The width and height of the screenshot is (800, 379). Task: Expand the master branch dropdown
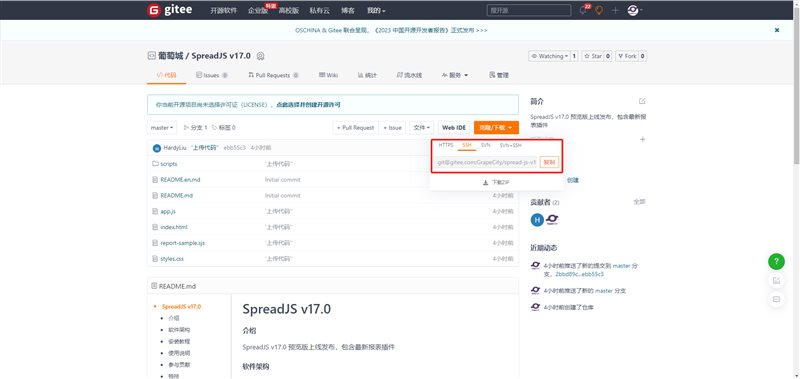pos(163,128)
